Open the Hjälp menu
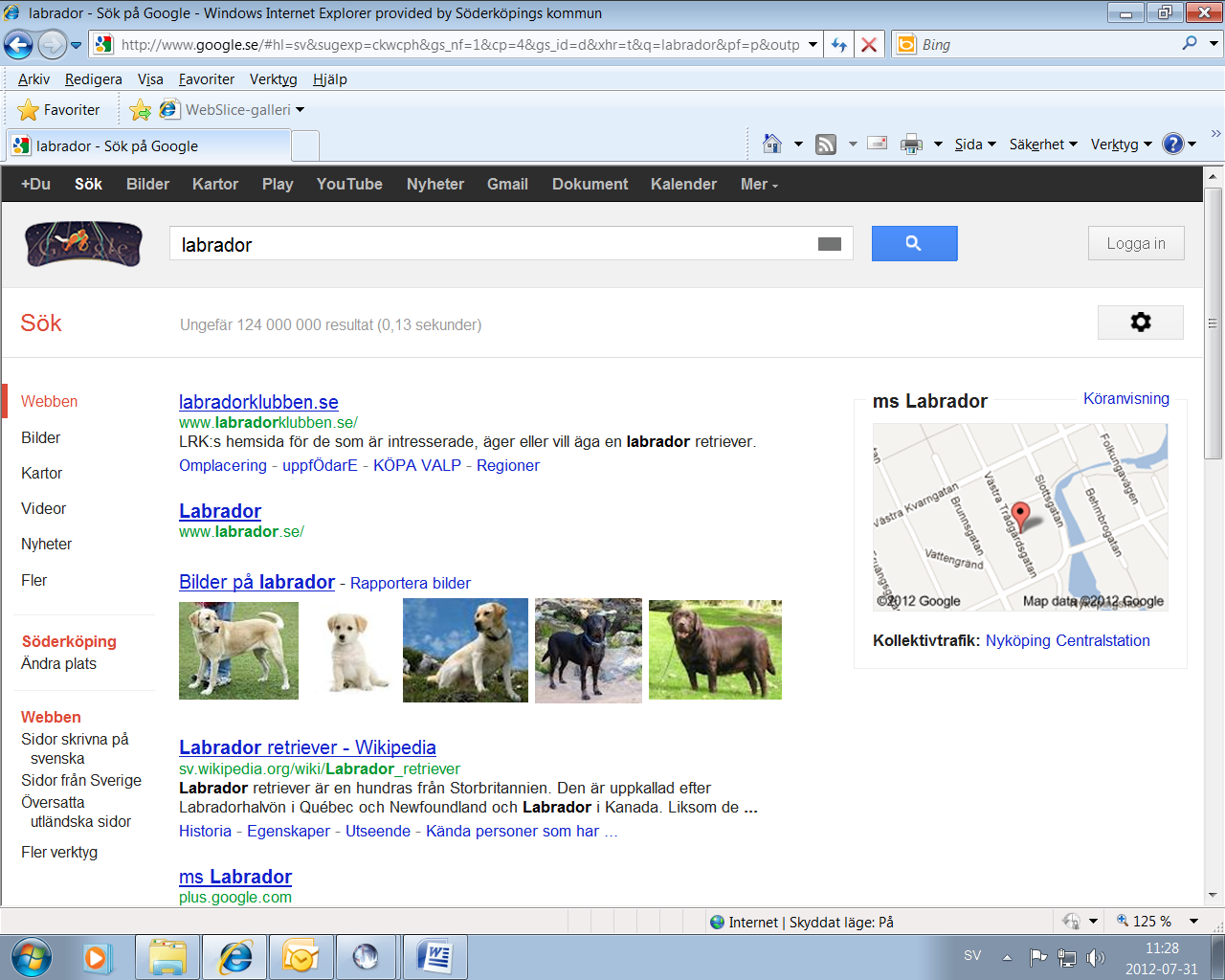The width and height of the screenshot is (1225, 980). (329, 79)
